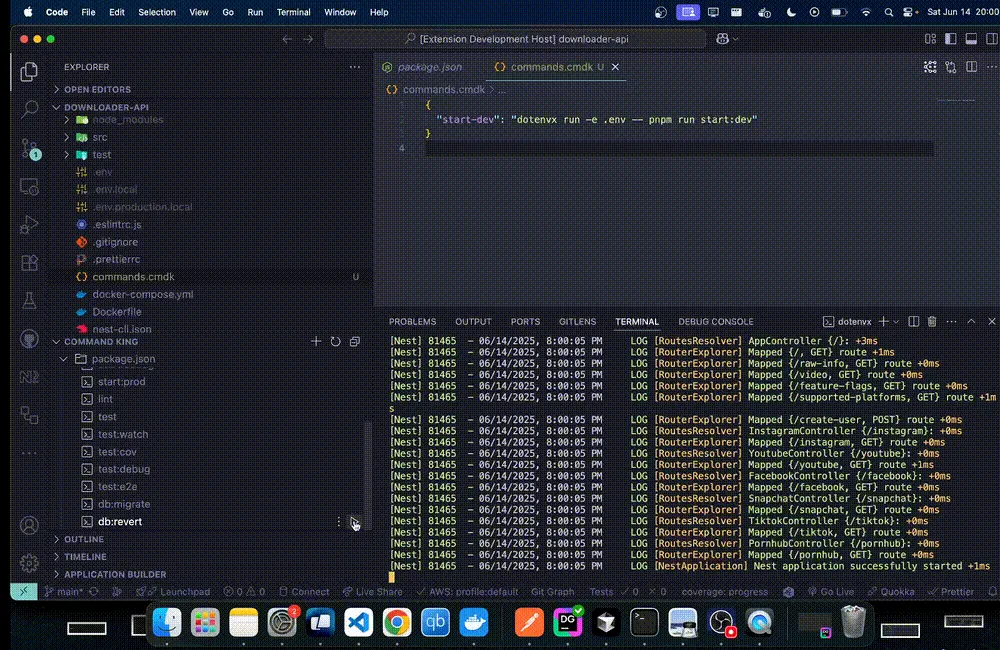Viewport: 1000px width, 650px height.
Task: Collapse the Command King section
Action: tap(101, 341)
